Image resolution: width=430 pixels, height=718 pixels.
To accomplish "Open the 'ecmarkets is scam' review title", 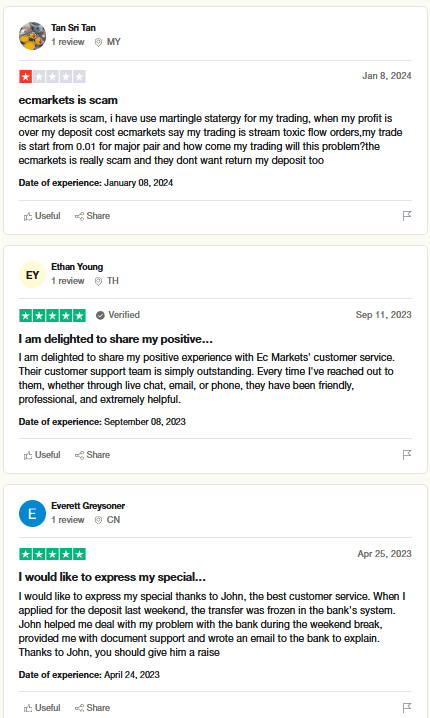I will pyautogui.click(x=68, y=100).
